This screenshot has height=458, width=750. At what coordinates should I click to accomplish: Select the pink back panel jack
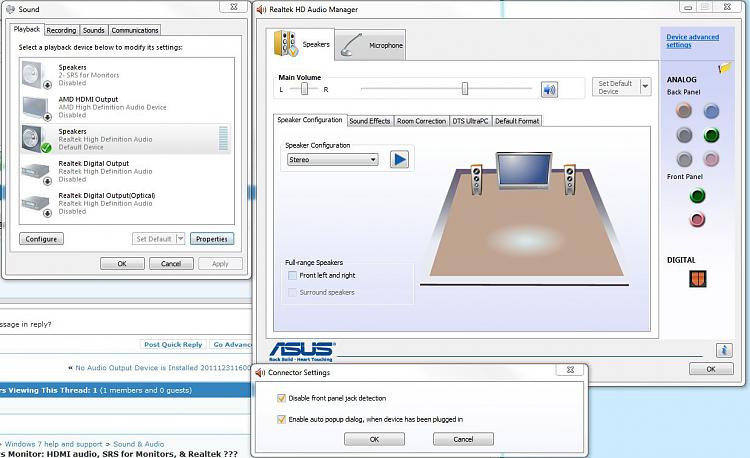[711, 159]
